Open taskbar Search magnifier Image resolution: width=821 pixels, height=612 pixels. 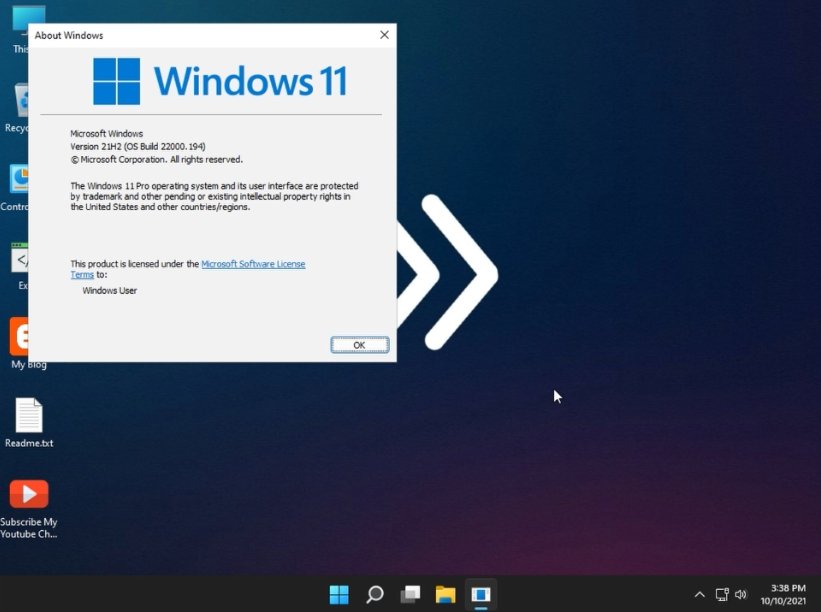375,594
